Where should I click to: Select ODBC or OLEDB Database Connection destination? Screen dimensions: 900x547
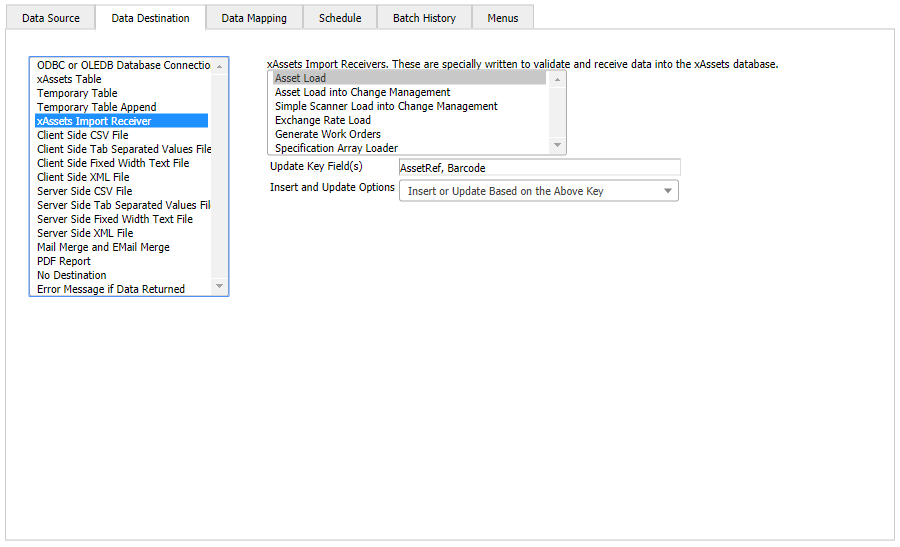pos(123,65)
